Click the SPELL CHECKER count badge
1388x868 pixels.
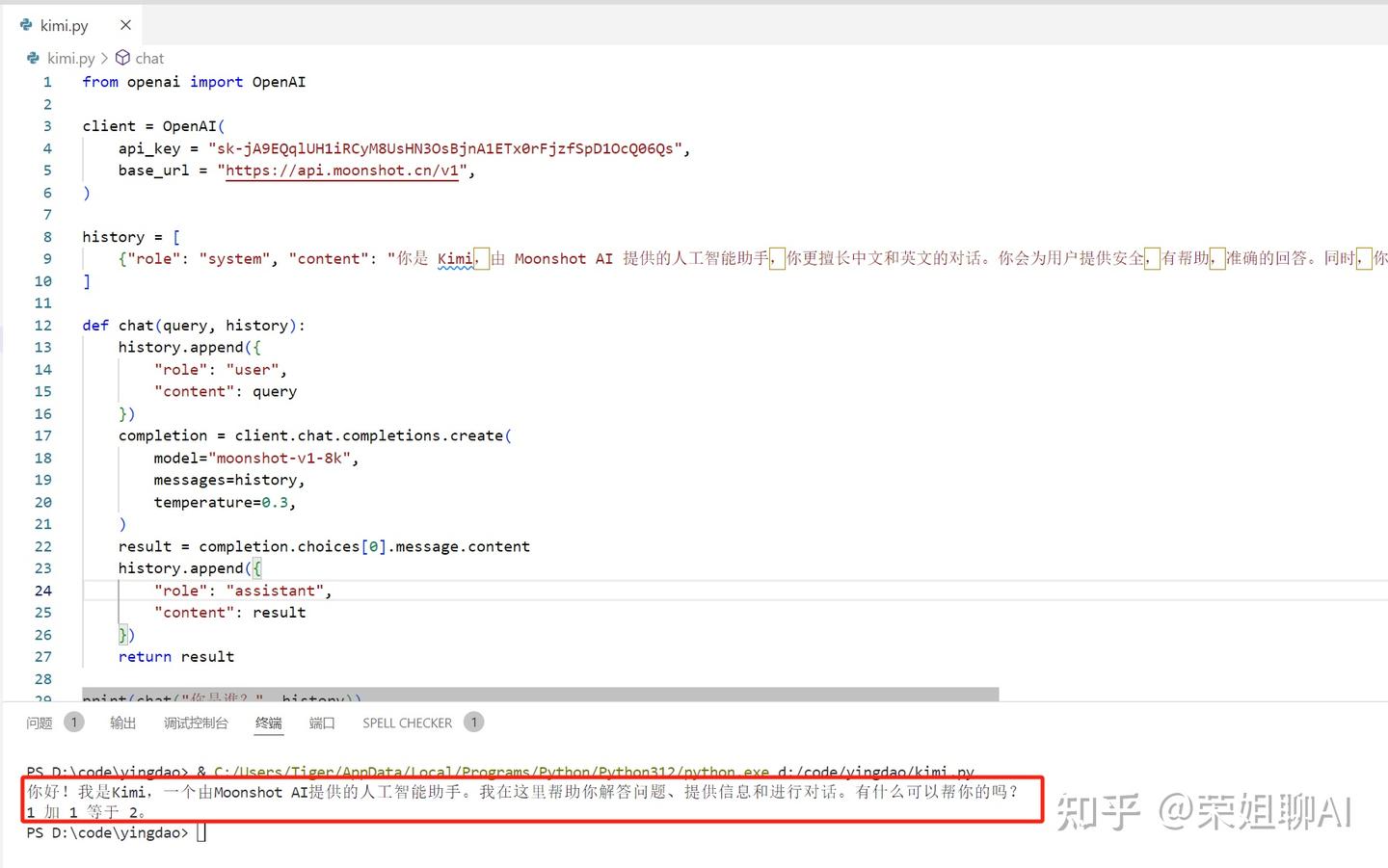click(x=473, y=722)
